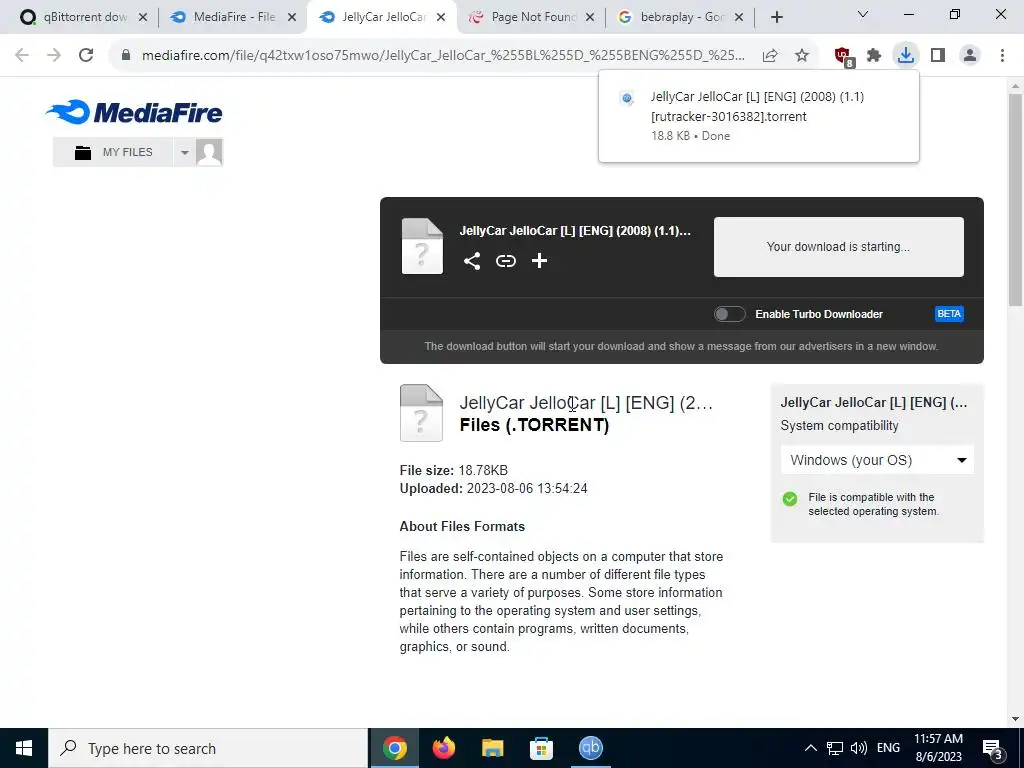Click the Windows taskbar search box

pos(208,748)
